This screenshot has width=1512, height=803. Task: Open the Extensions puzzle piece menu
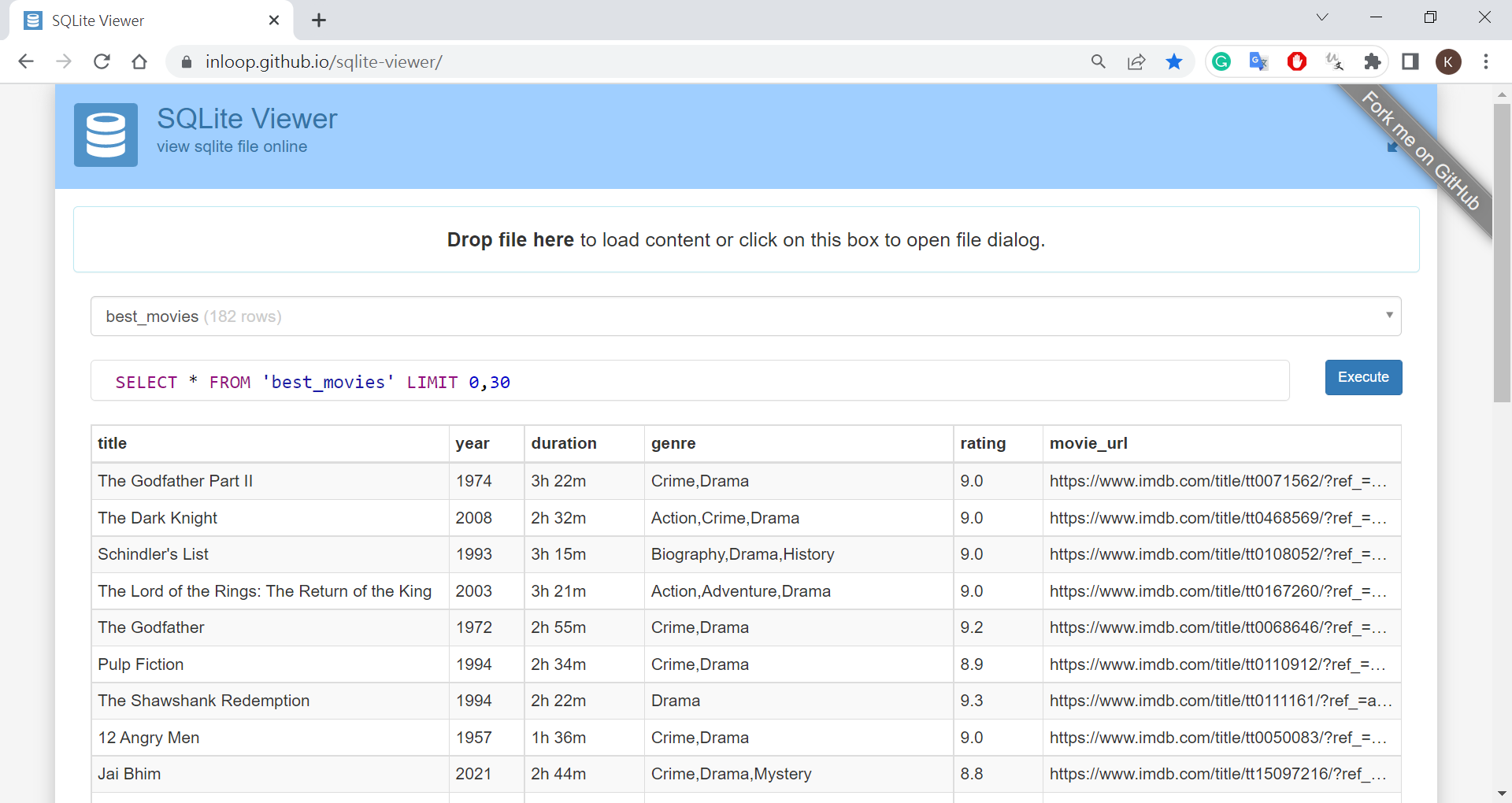pos(1372,61)
